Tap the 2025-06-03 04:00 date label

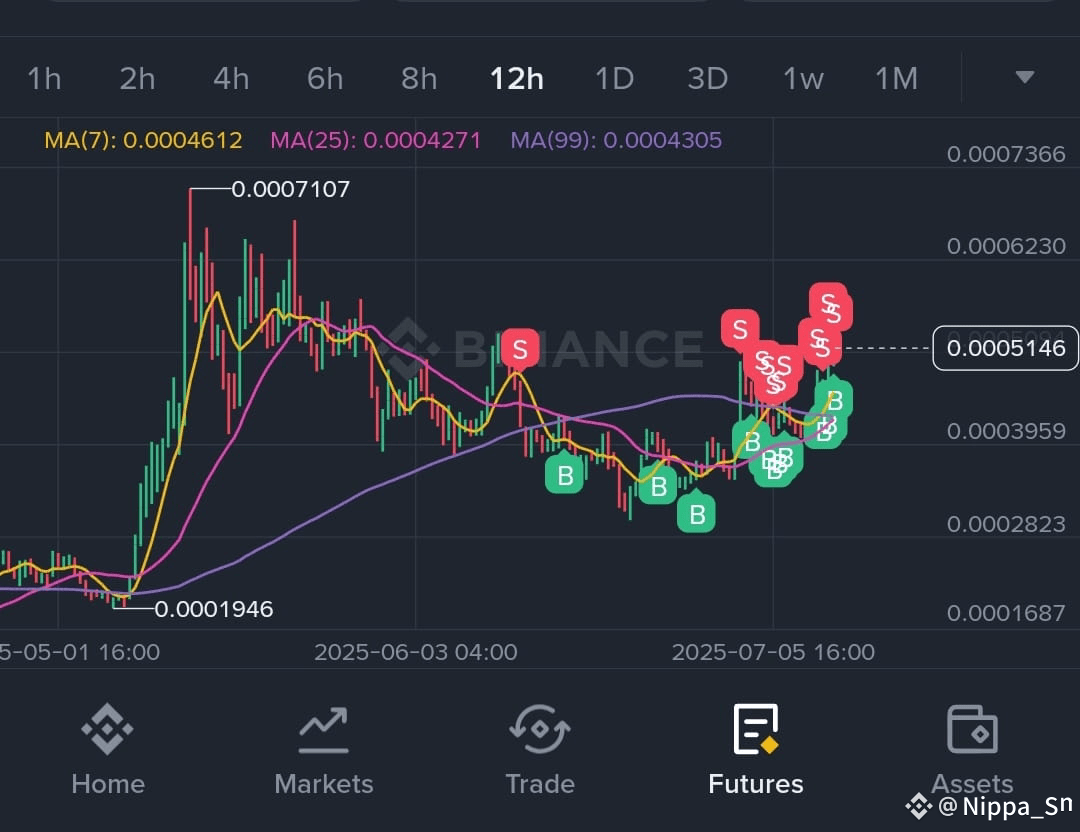pos(415,652)
